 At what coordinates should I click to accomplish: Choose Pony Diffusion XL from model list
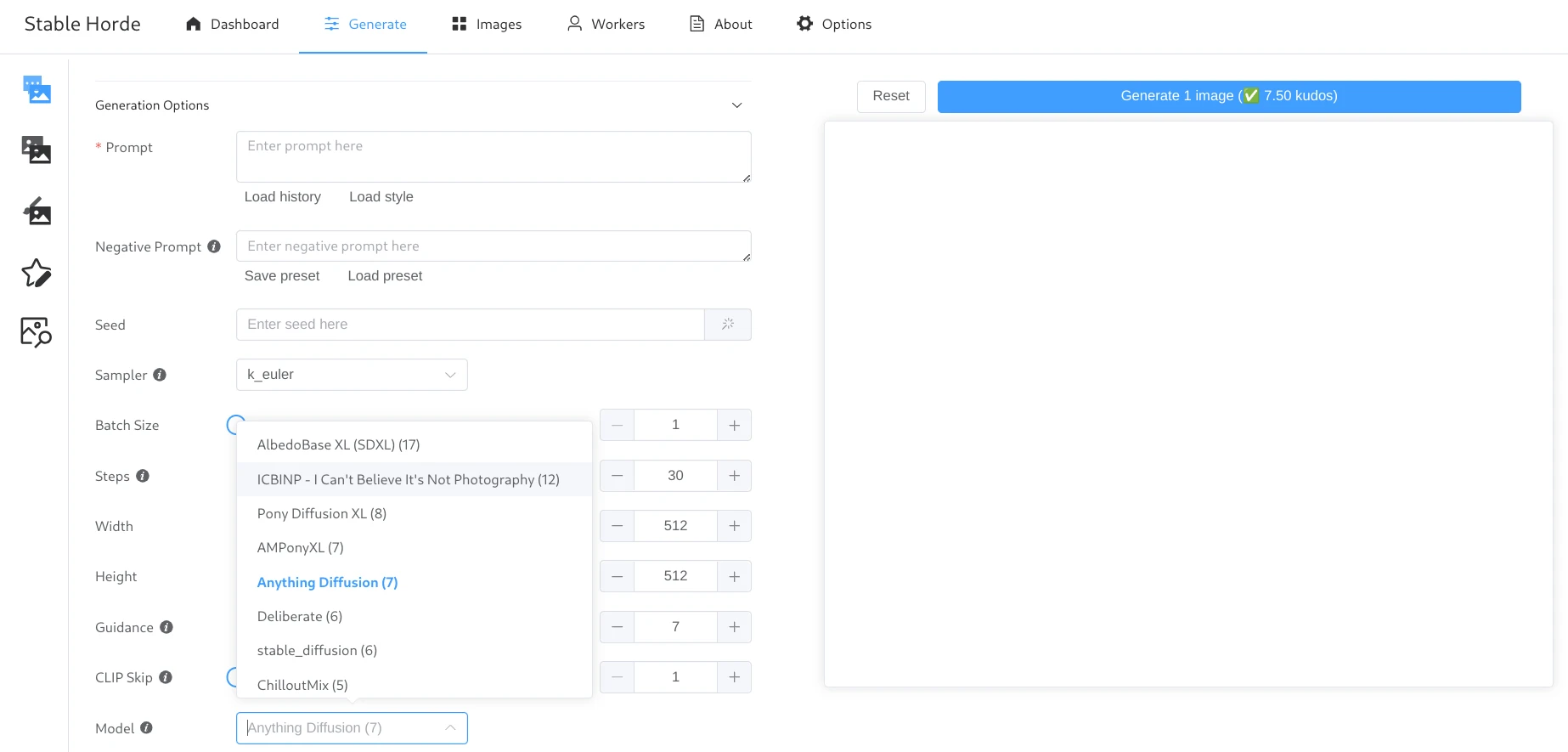pyautogui.click(x=322, y=514)
